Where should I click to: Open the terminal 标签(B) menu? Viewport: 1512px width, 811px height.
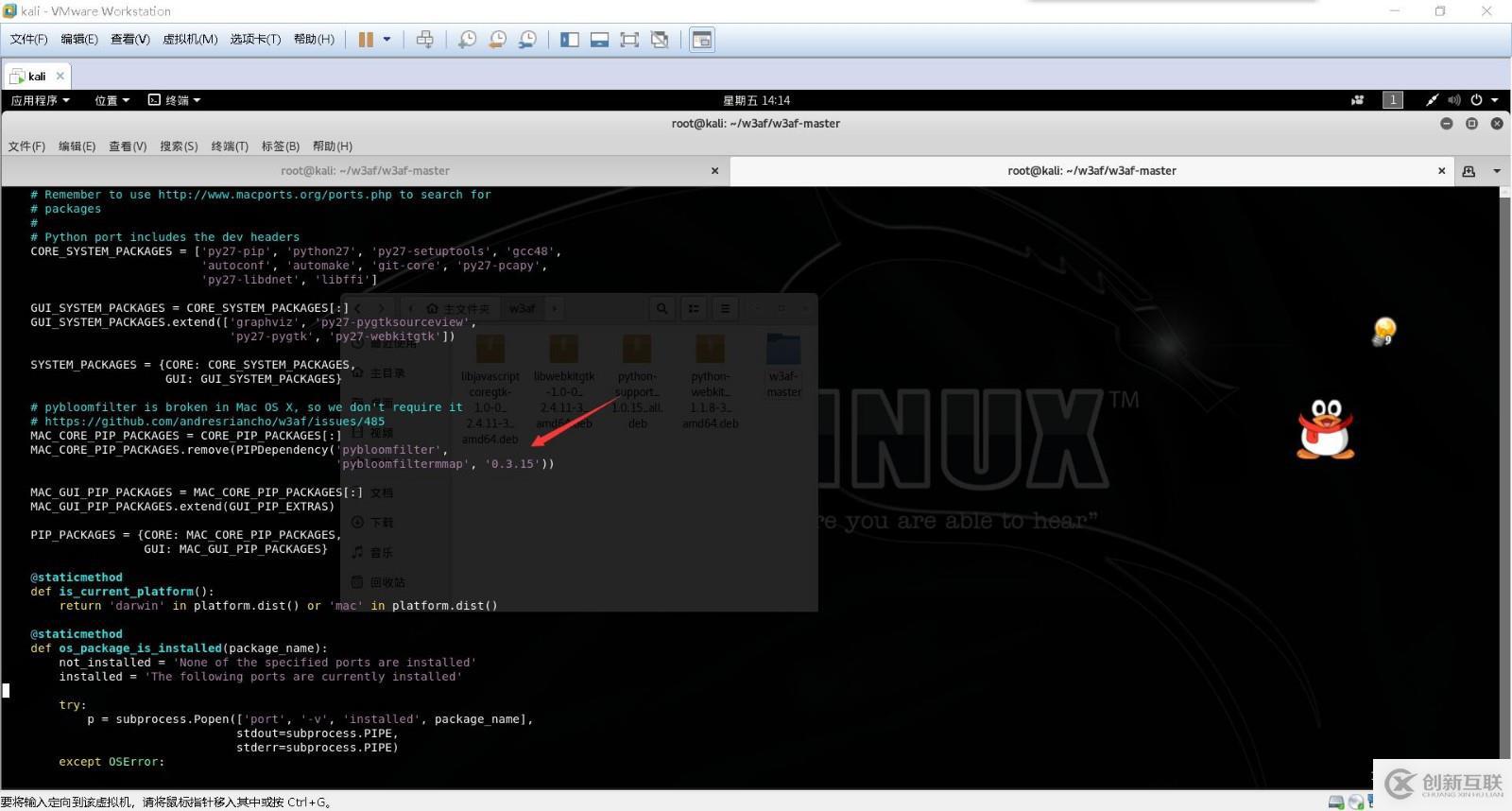(x=281, y=147)
